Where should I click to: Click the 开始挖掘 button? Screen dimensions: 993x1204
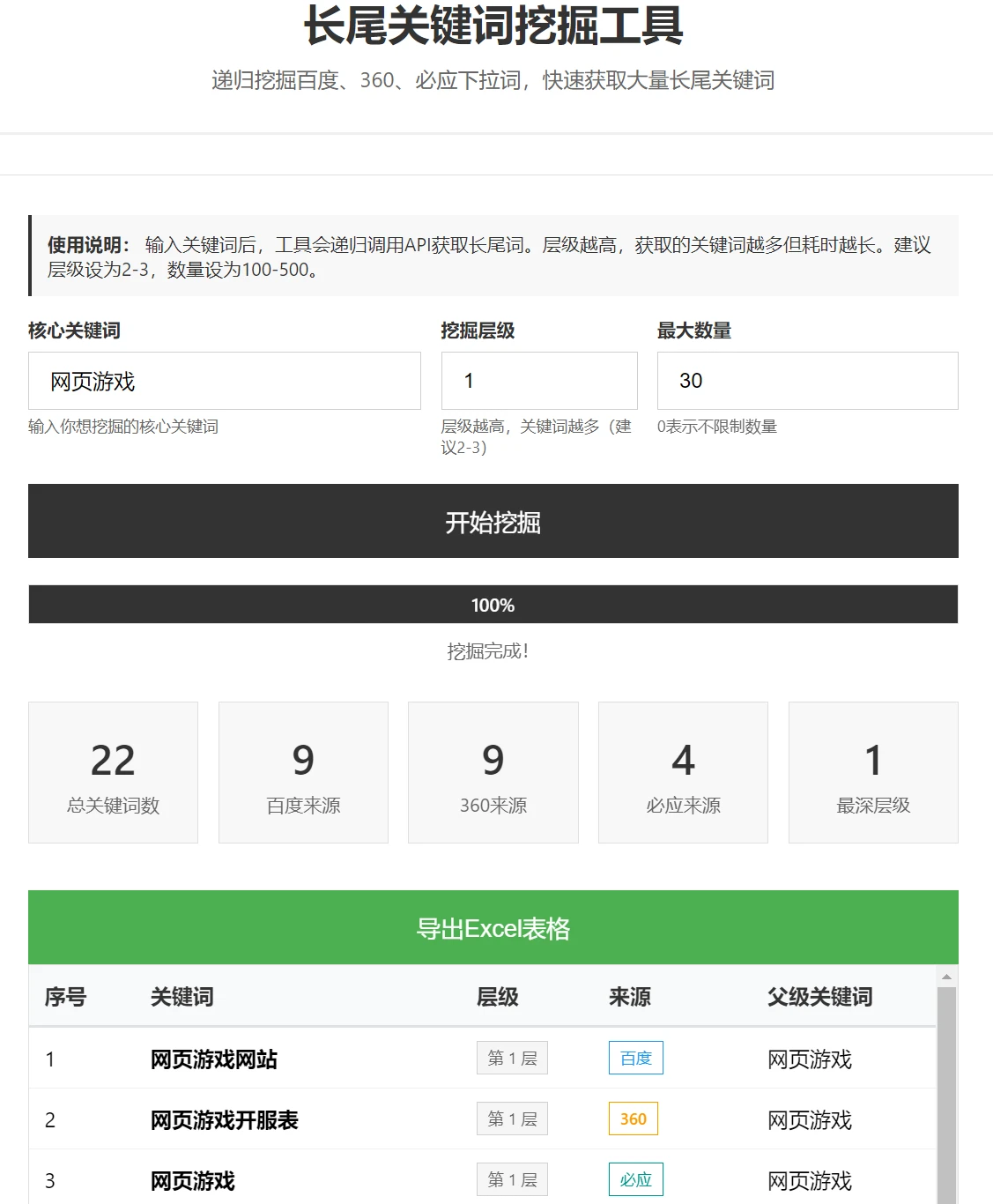(x=493, y=521)
